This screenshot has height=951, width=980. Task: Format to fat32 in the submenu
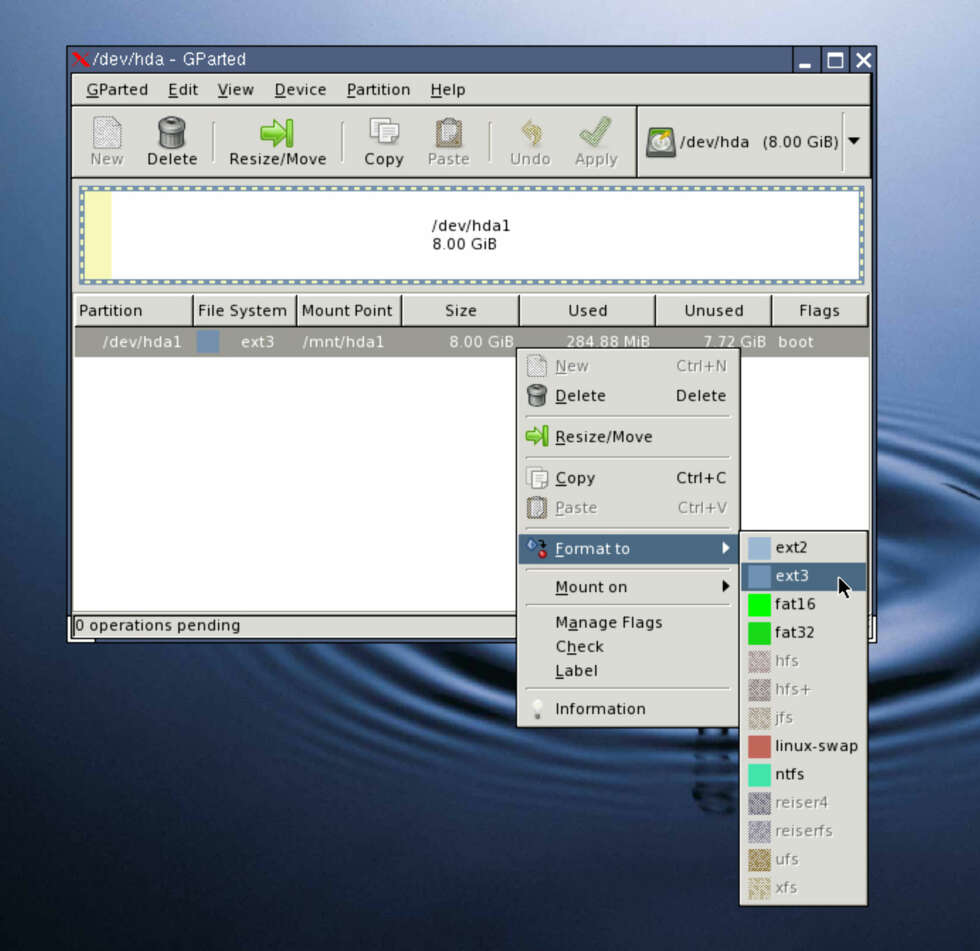(x=803, y=632)
